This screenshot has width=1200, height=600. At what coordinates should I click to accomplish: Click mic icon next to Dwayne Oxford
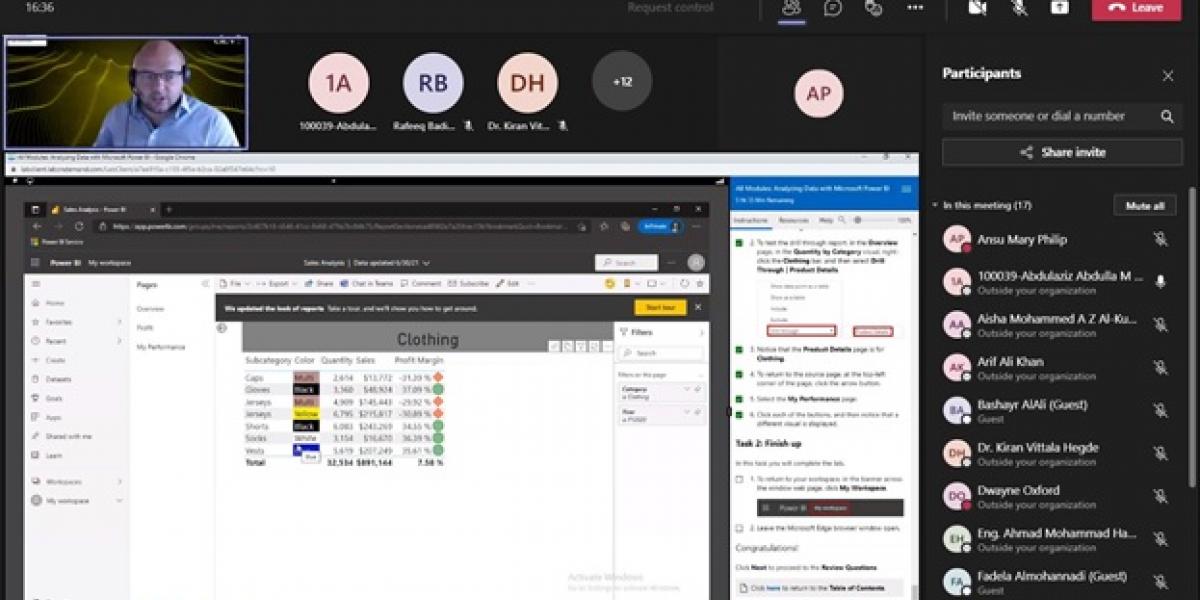click(x=1160, y=497)
